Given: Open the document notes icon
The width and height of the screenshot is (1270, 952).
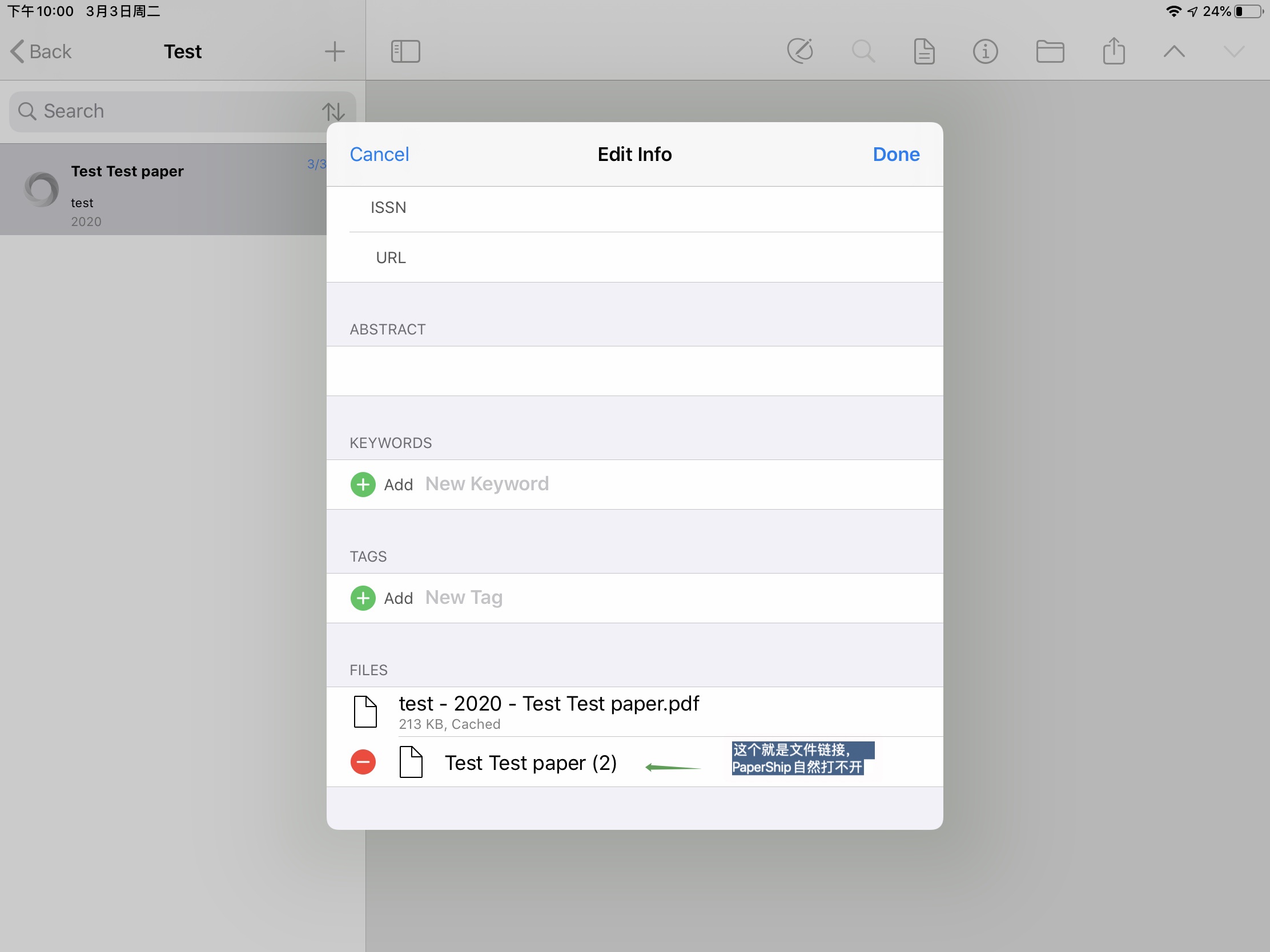Looking at the screenshot, I should coord(924,51).
